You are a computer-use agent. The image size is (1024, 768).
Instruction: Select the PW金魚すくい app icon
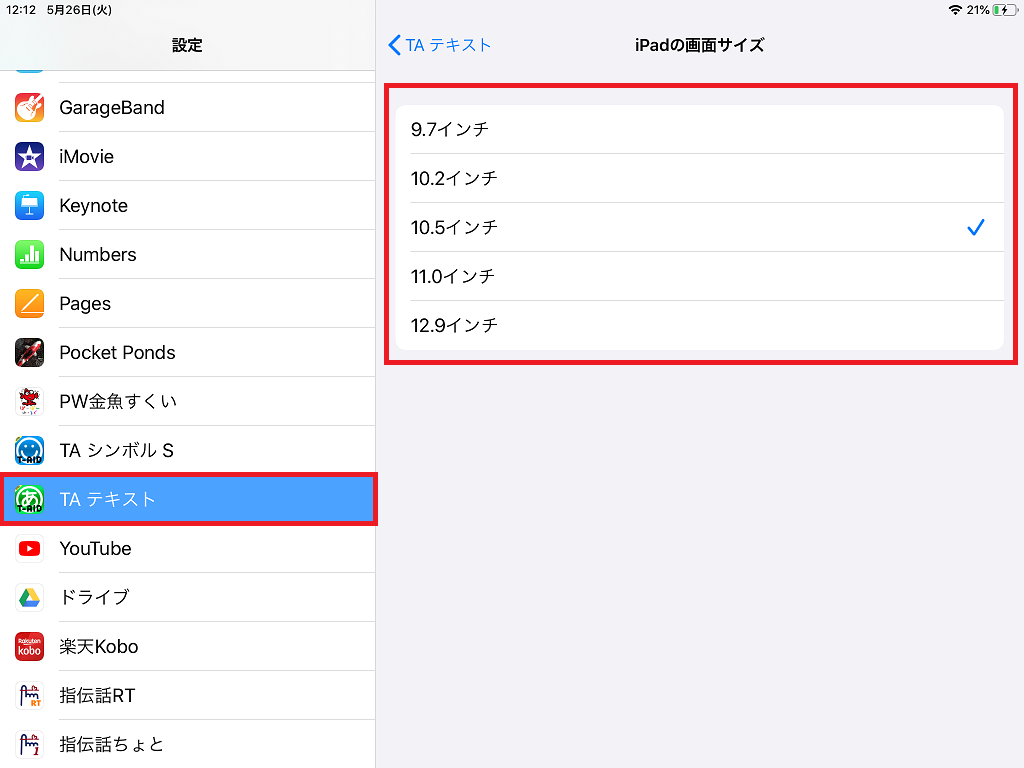coord(29,402)
